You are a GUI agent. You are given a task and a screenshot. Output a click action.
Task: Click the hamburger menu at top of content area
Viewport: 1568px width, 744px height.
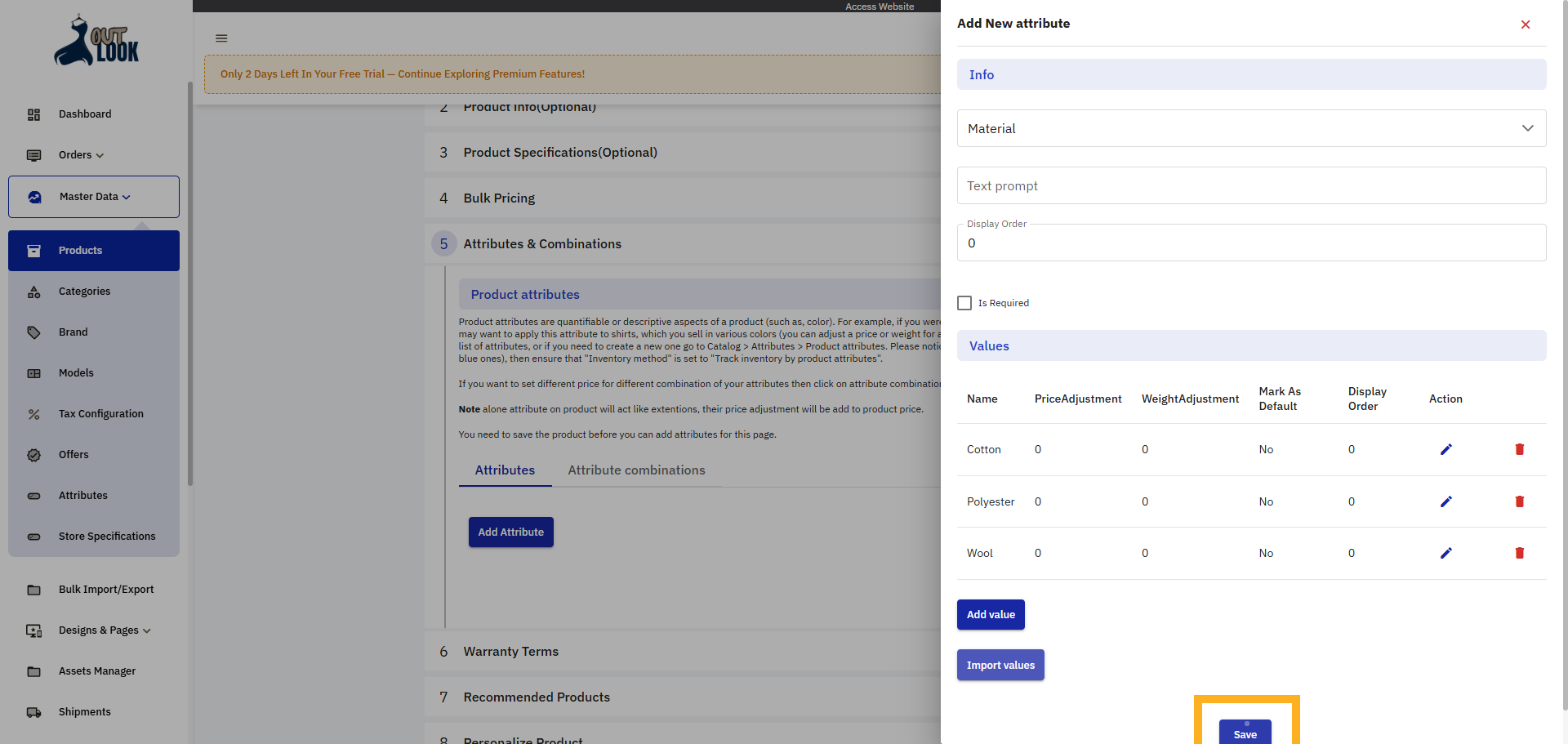pyautogui.click(x=220, y=38)
